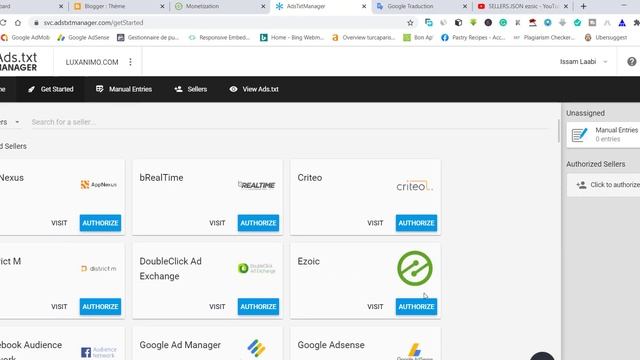Click the reload page button
The height and width of the screenshot is (360, 640).
(x=3, y=23)
